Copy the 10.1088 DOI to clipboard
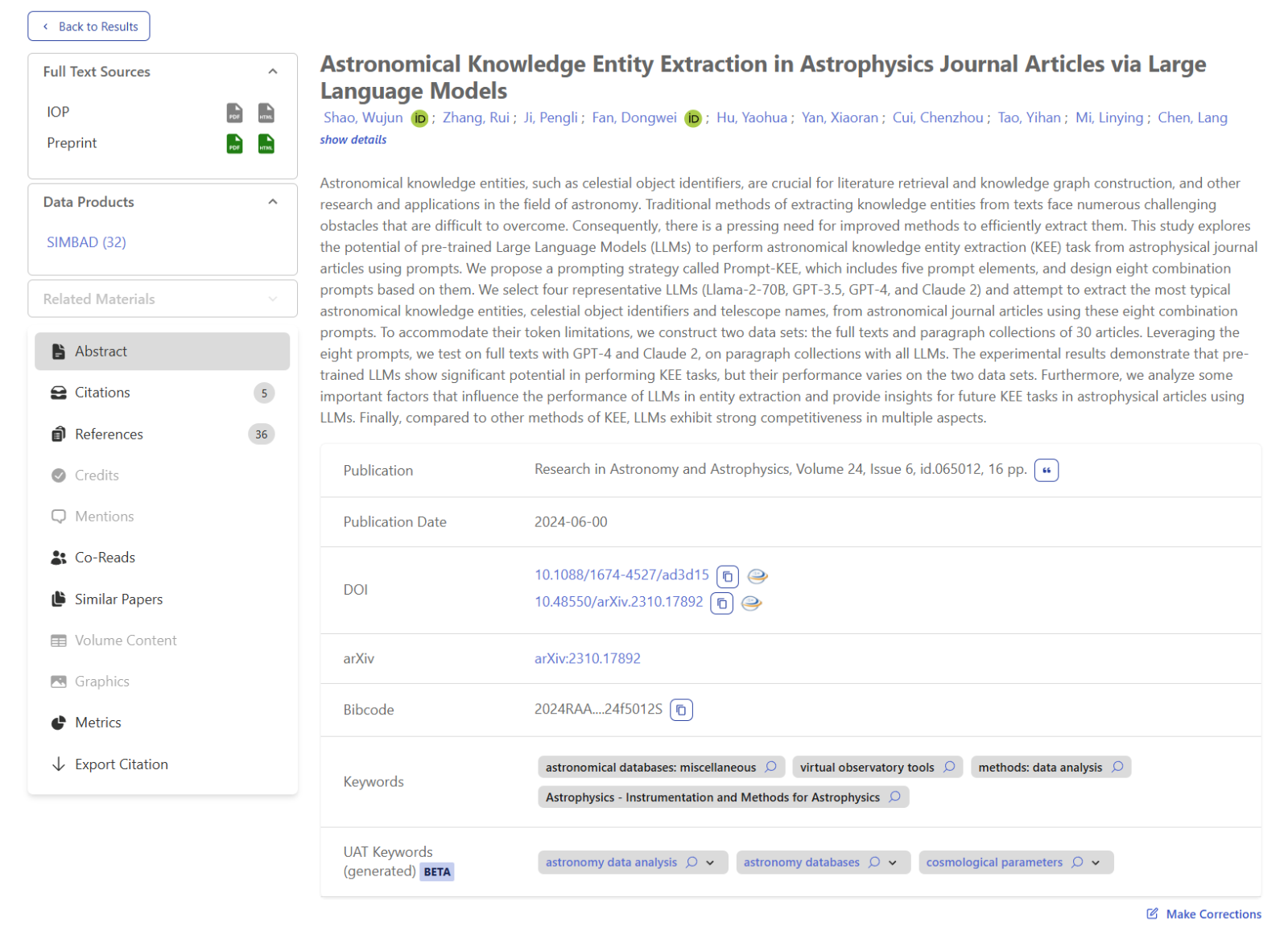Viewport: 1288px width, 935px height. (x=728, y=576)
